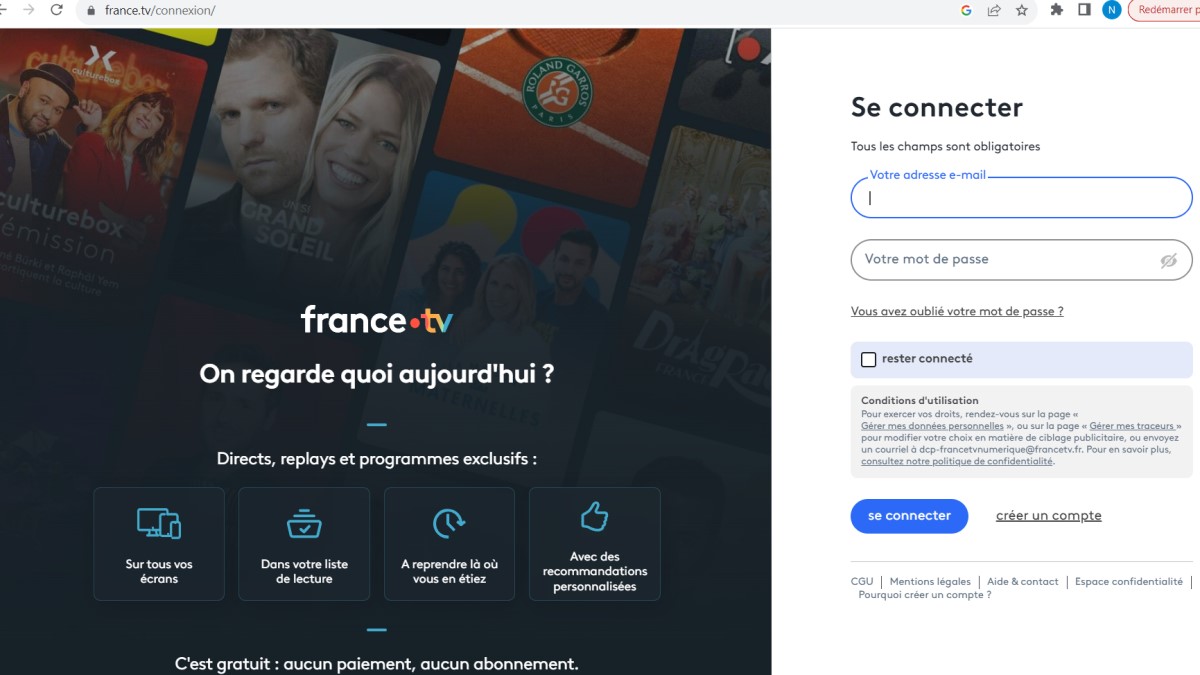Click the bookmark star icon in address bar
The height and width of the screenshot is (675, 1200).
click(1021, 10)
